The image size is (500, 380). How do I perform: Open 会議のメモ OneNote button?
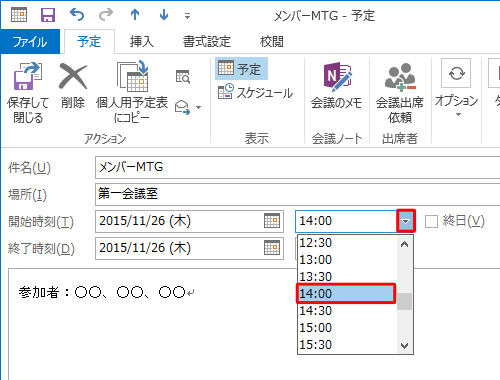(336, 86)
